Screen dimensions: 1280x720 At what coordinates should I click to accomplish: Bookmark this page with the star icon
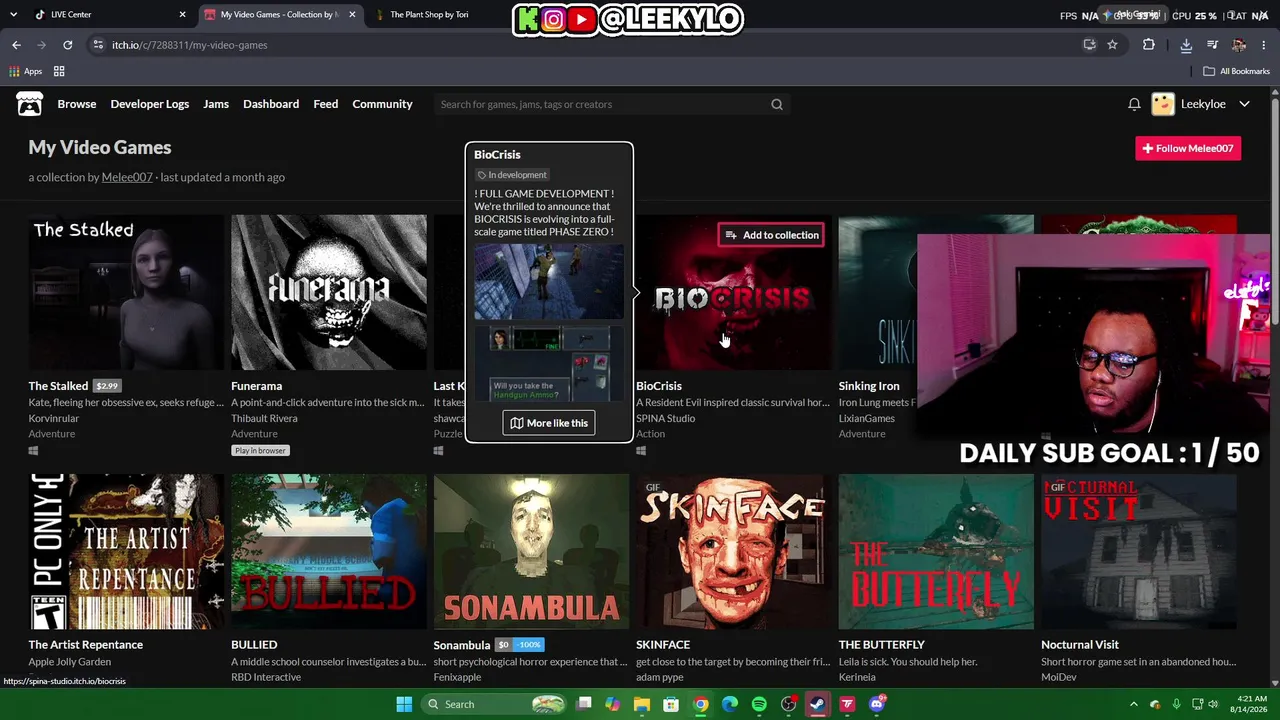[x=1112, y=45]
